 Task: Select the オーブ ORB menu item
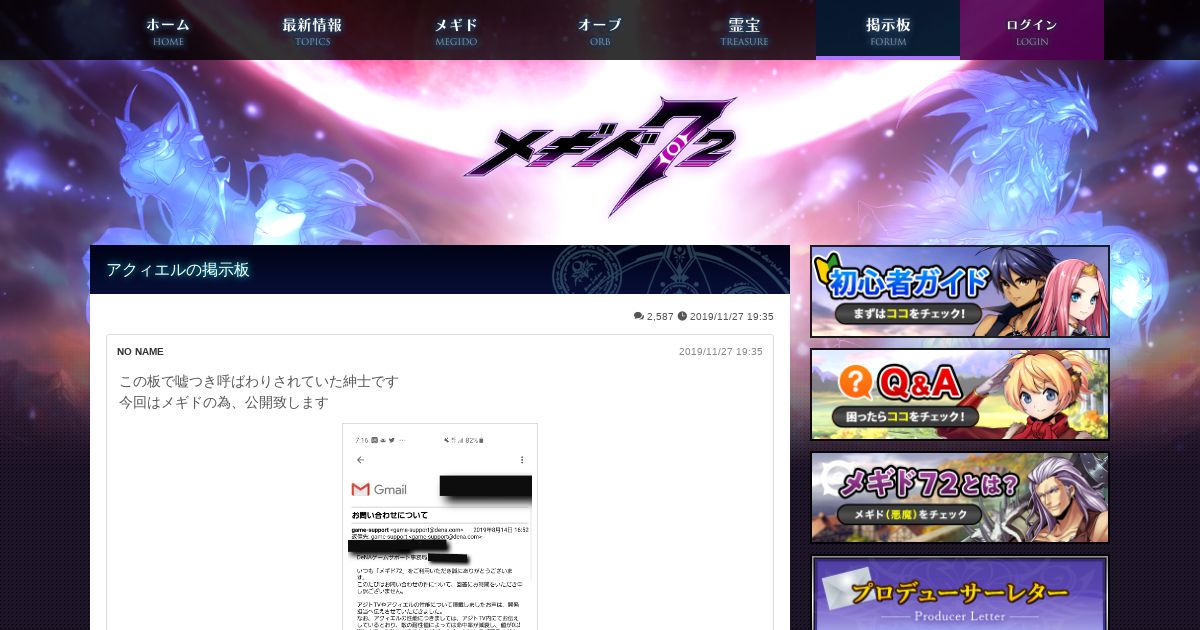600,30
